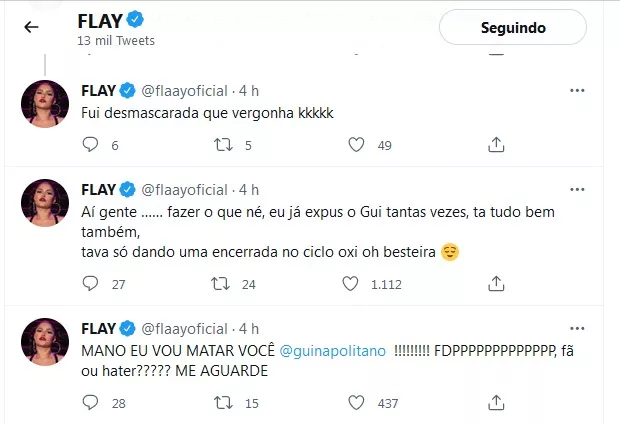The image size is (620, 424).
Task: Open more options on 'Aí gente' tweet
Action: (x=577, y=189)
